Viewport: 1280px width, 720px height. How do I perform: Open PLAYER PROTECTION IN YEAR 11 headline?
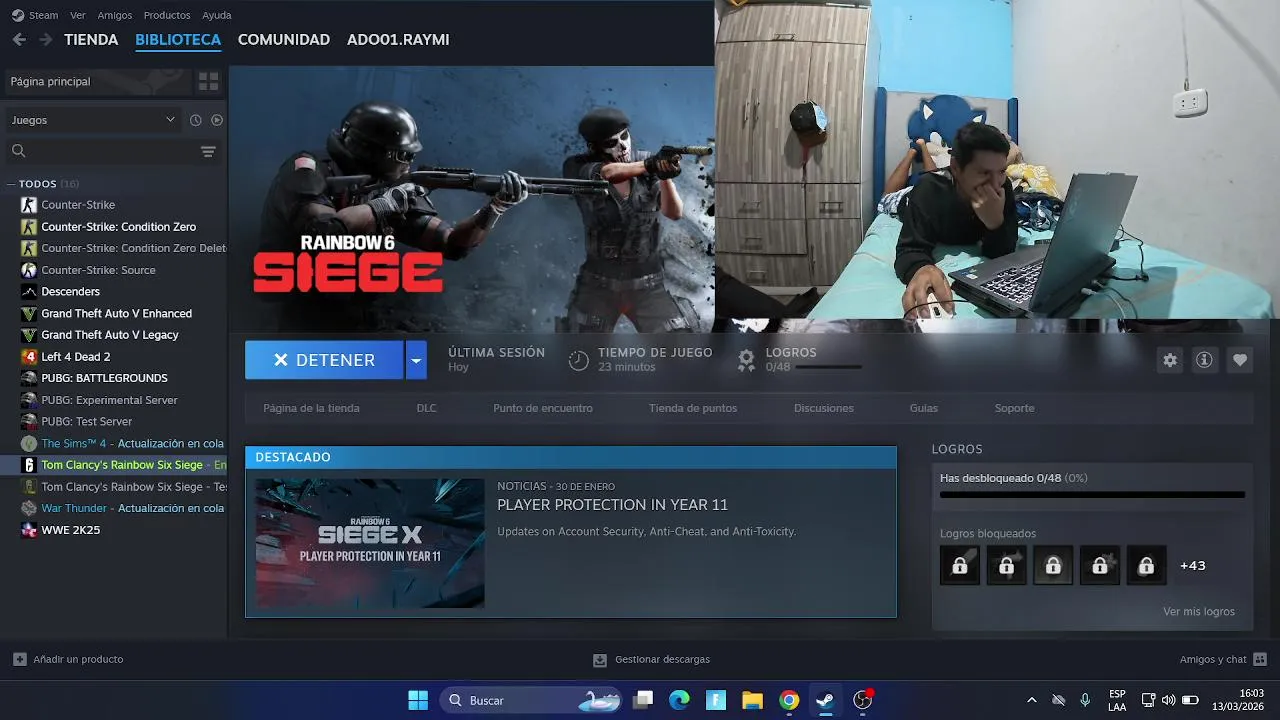pyautogui.click(x=612, y=505)
